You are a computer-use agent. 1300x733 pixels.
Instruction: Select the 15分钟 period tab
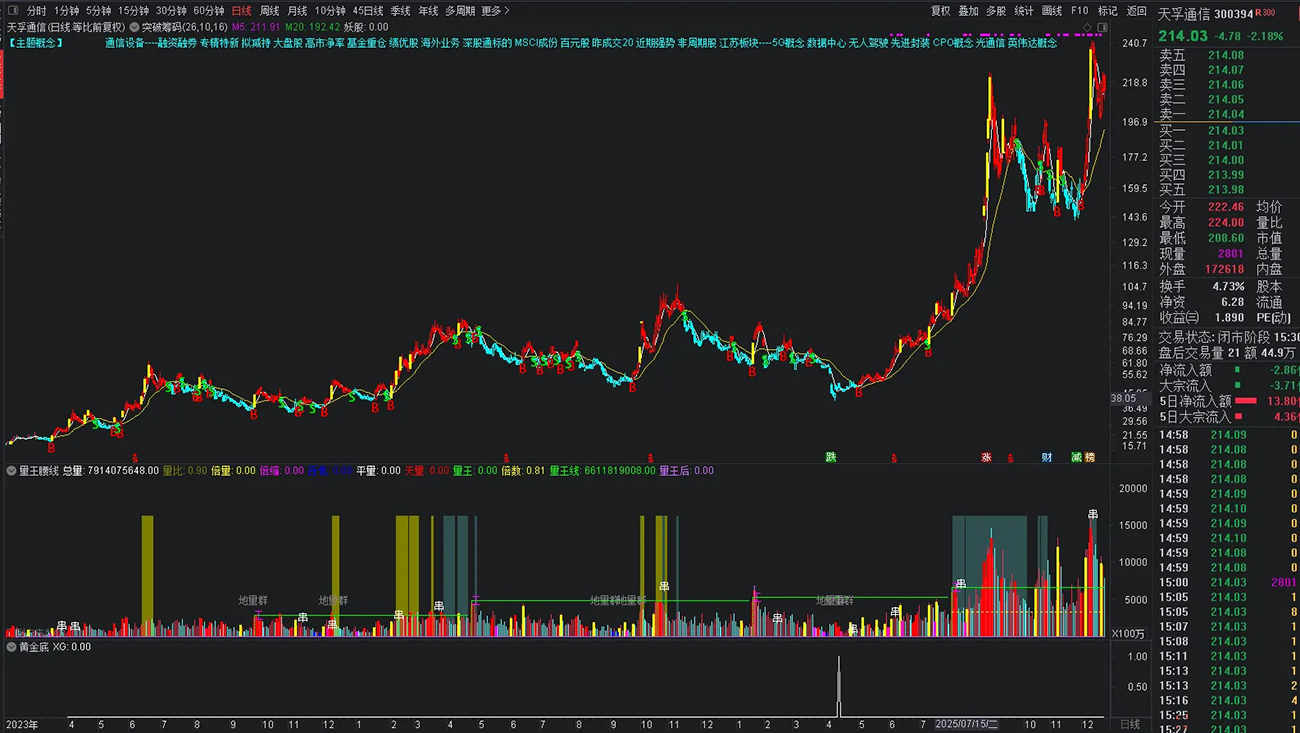tap(133, 11)
